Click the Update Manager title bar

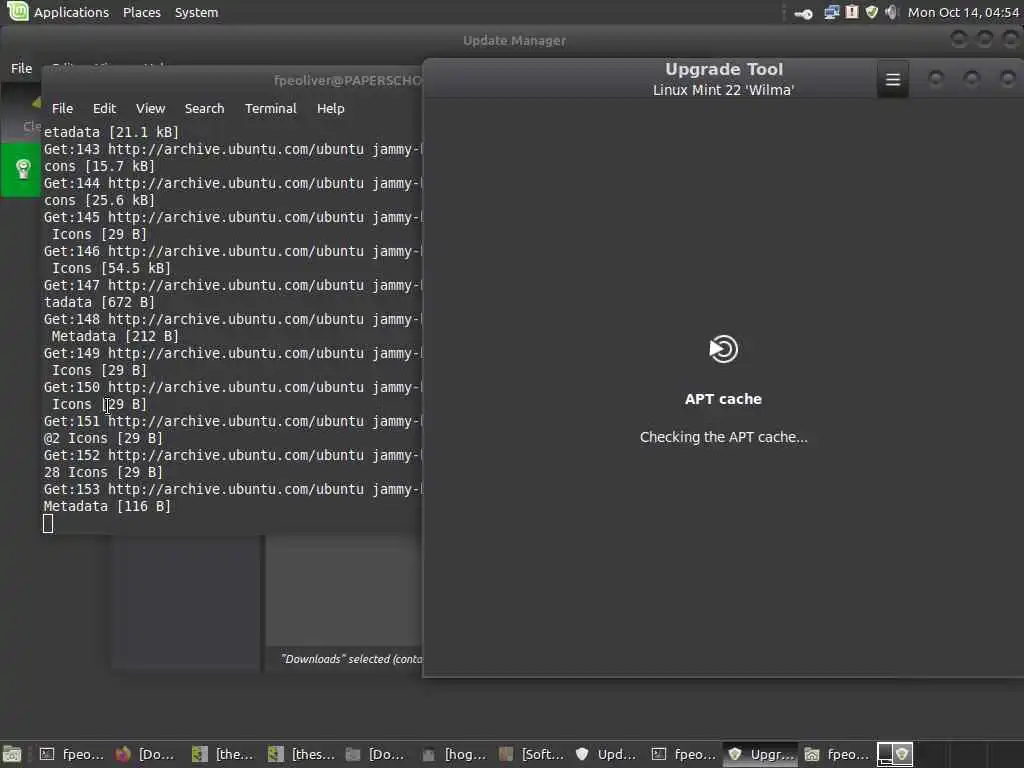coord(515,40)
